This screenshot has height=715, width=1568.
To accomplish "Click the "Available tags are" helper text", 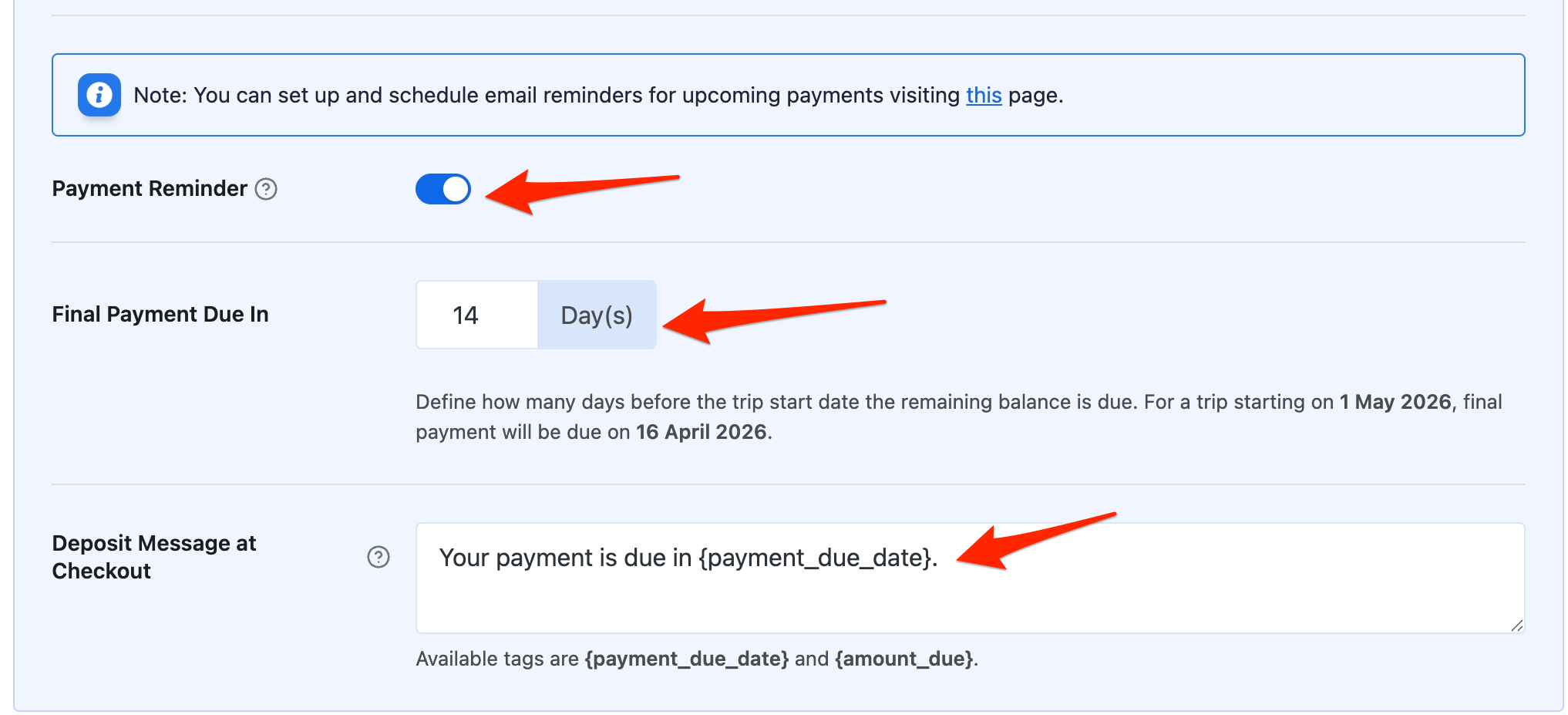I will pyautogui.click(x=497, y=659).
